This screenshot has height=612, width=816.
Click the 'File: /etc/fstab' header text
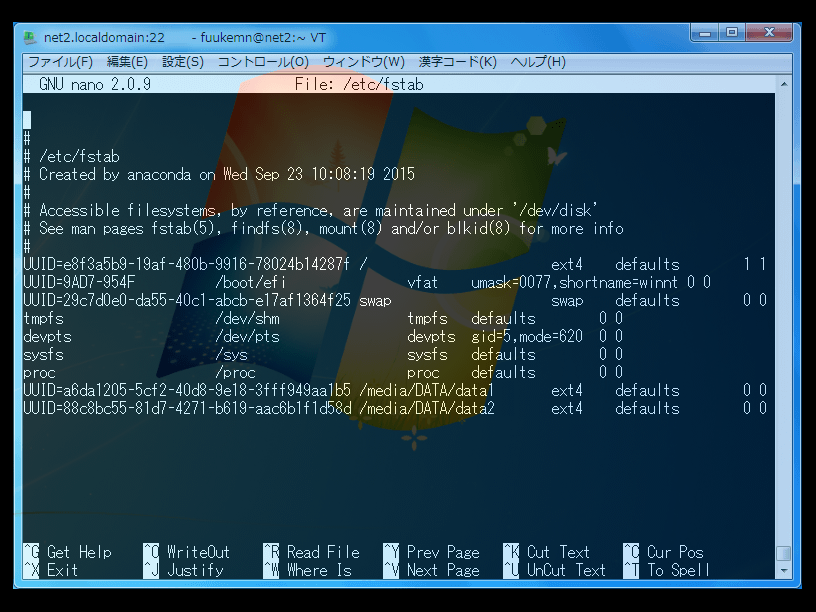[359, 84]
